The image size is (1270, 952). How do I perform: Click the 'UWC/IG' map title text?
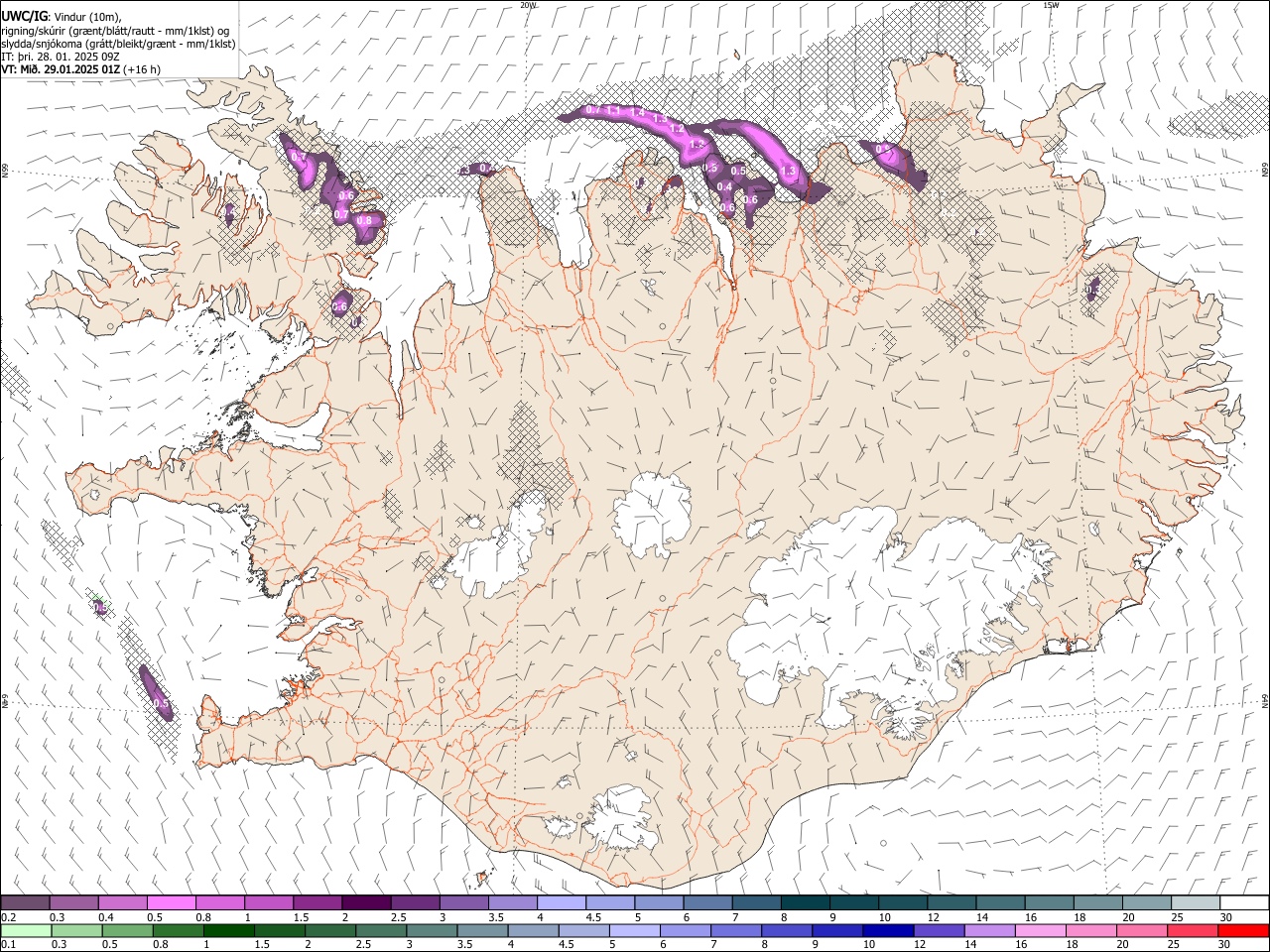coord(23,17)
